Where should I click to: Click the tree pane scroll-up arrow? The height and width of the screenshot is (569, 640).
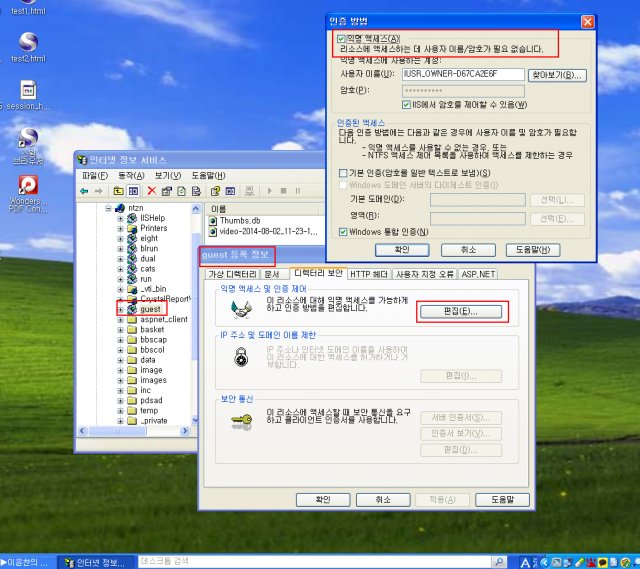coord(196,209)
